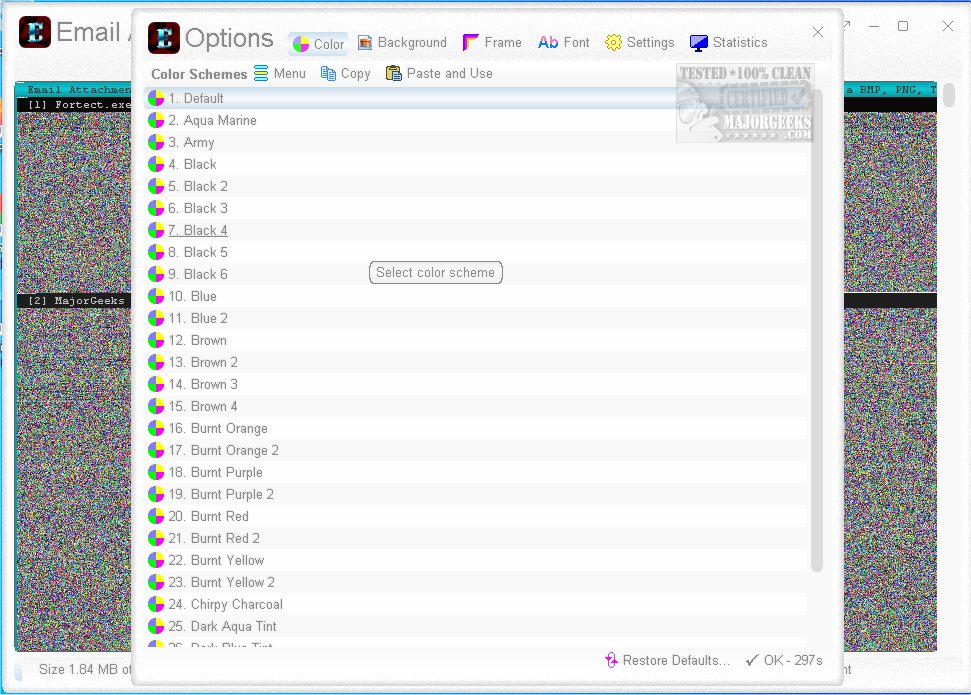Click the Copy icon in Color Schemes toolbar

(x=328, y=73)
